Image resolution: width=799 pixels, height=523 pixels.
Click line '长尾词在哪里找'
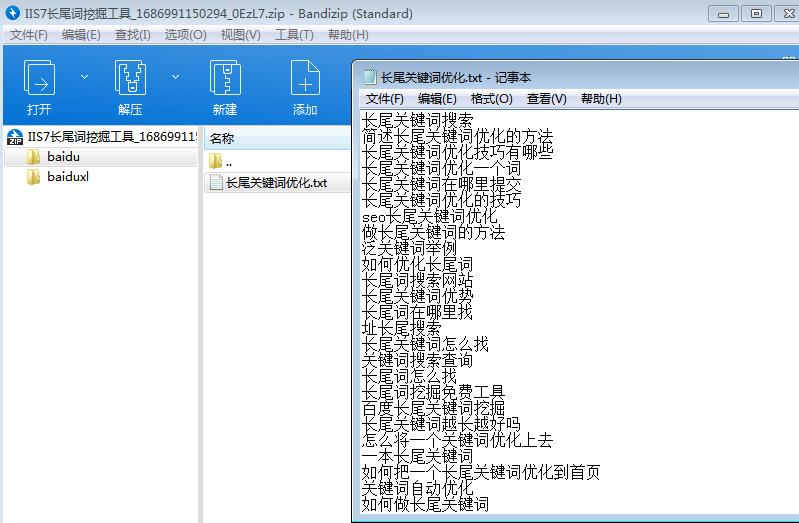point(417,312)
